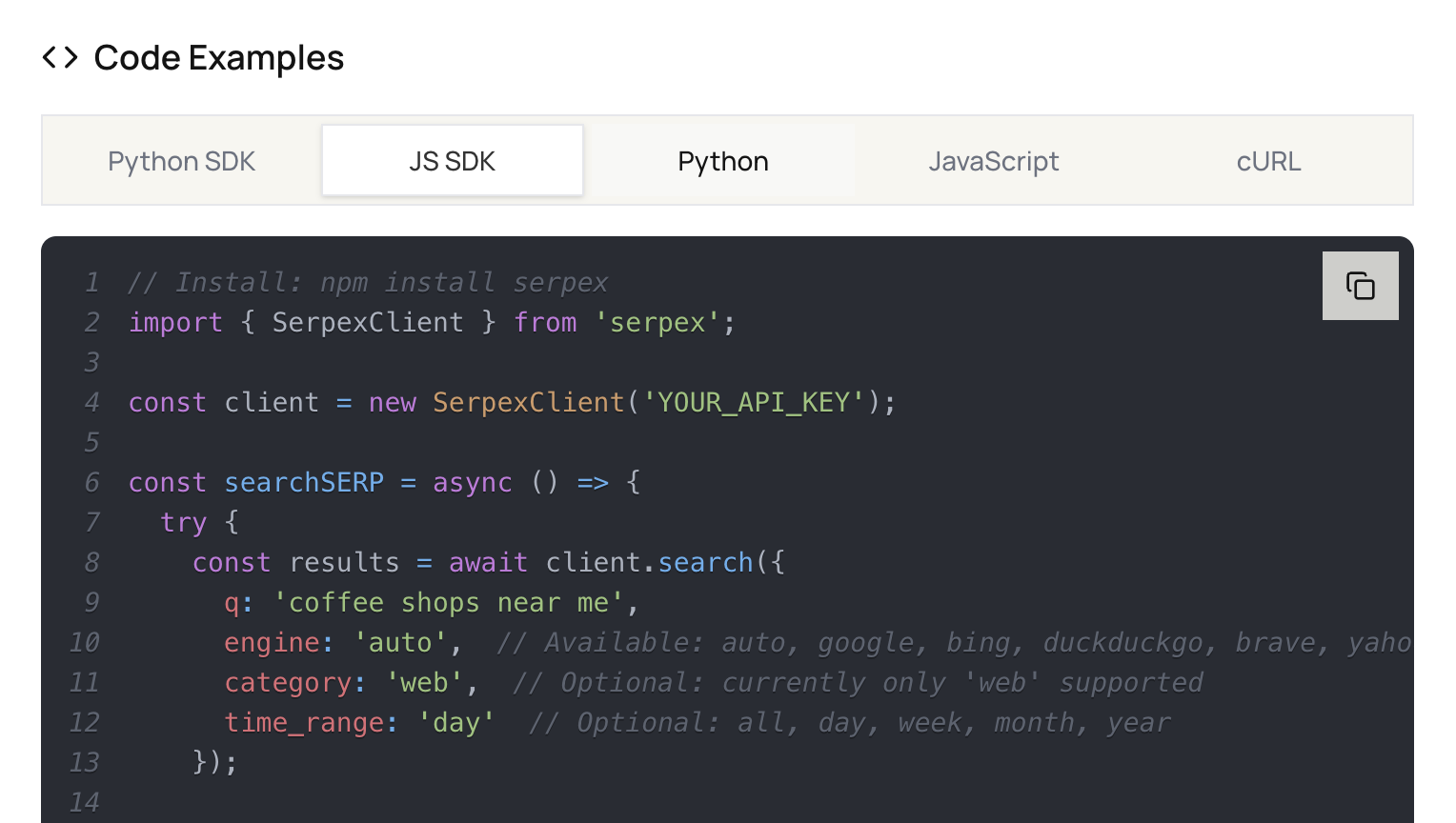The image size is (1456, 823).
Task: Click the searchSERP function name
Action: [304, 482]
